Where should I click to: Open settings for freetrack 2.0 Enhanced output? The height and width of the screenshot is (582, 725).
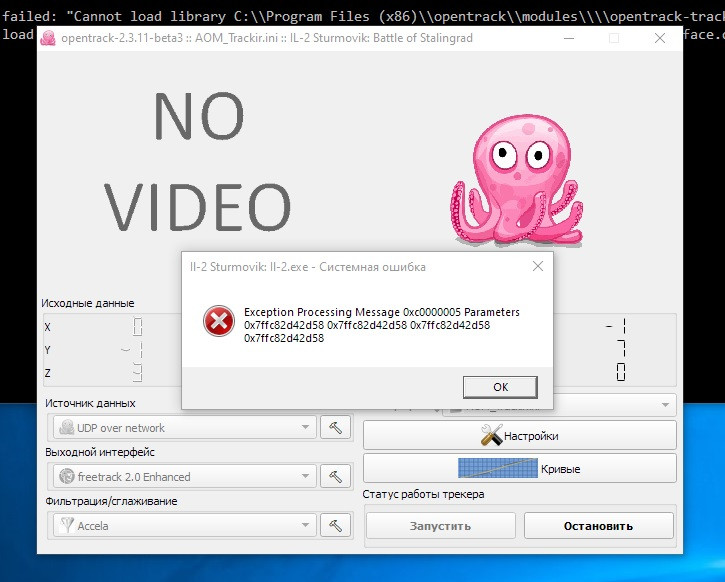click(335, 476)
